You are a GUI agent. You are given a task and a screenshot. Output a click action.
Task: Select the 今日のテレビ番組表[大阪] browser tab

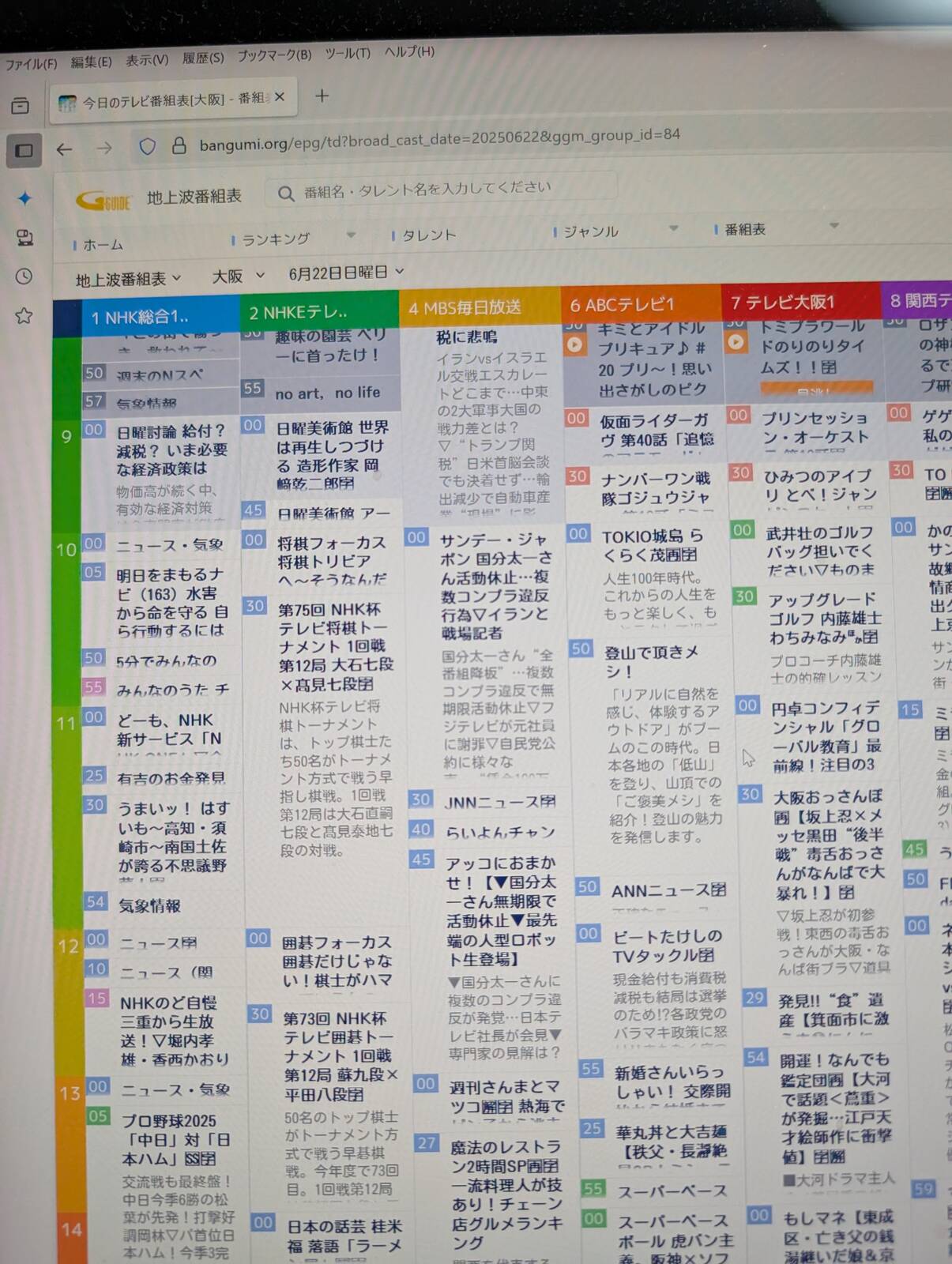[x=174, y=100]
